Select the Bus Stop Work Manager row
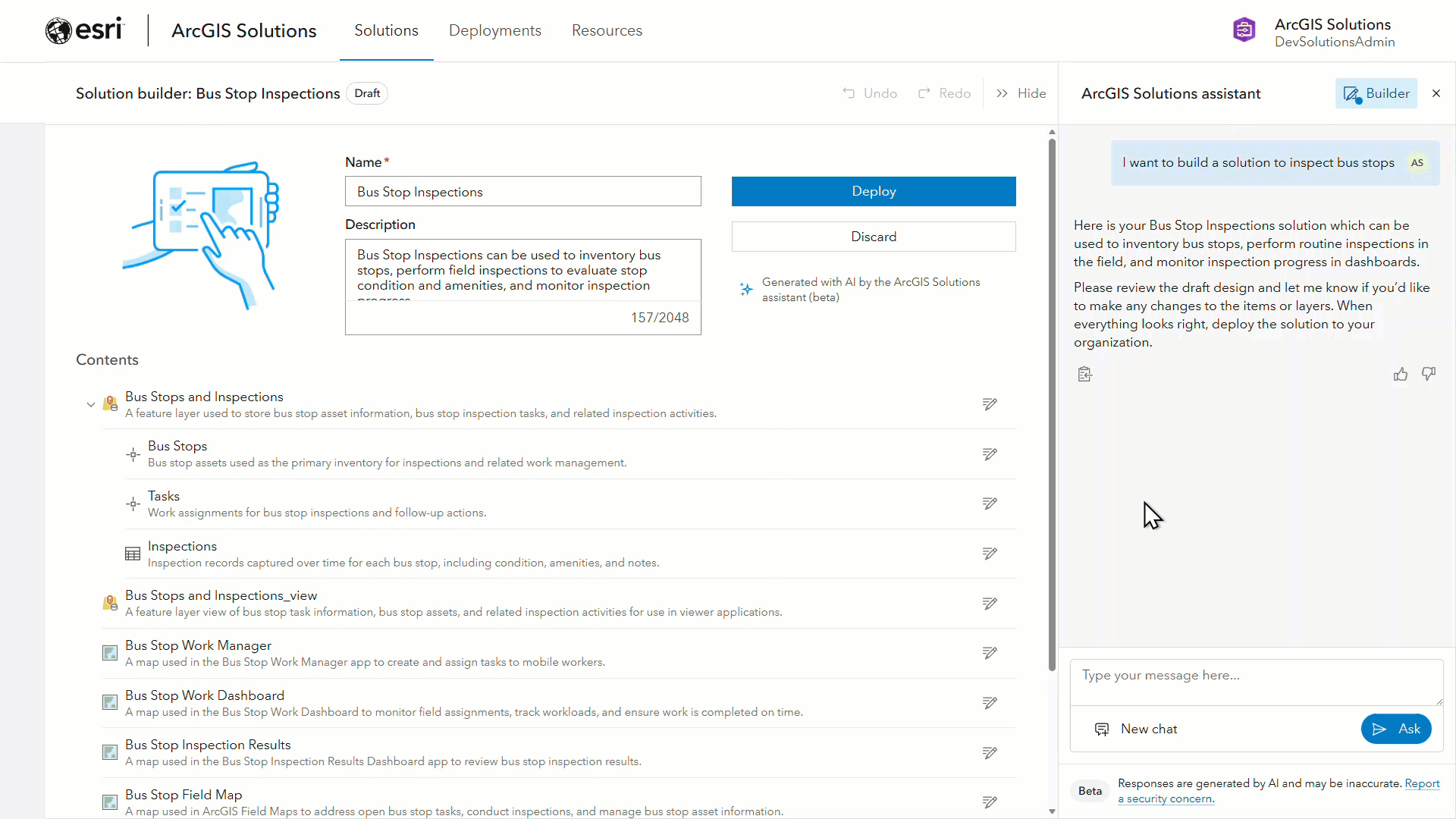The image size is (1456, 819). coord(559,654)
